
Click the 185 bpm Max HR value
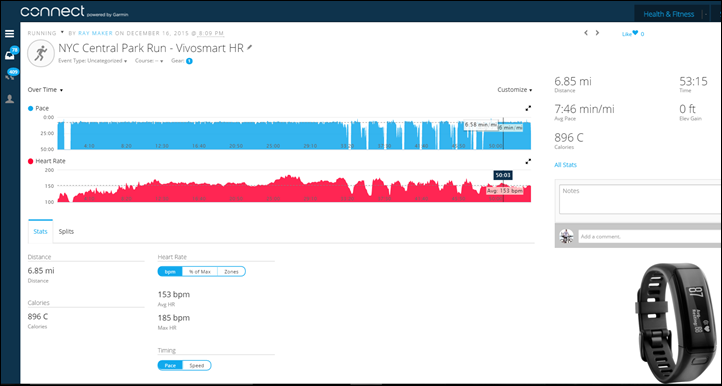(174, 318)
